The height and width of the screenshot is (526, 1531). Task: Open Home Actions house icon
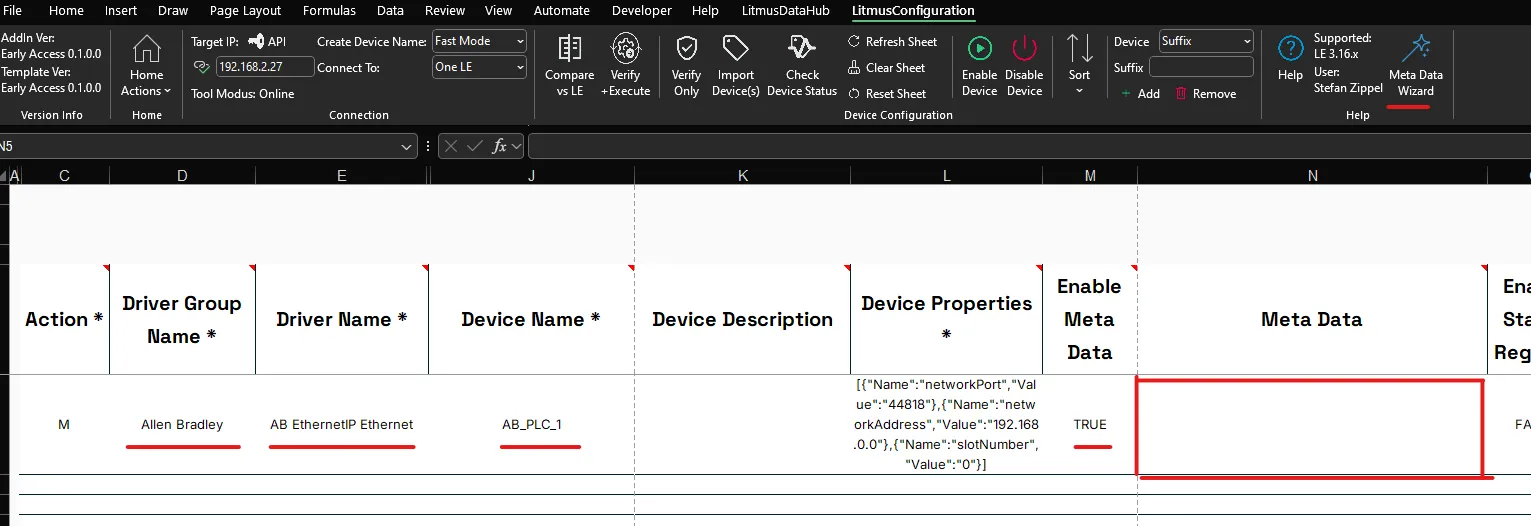(147, 48)
